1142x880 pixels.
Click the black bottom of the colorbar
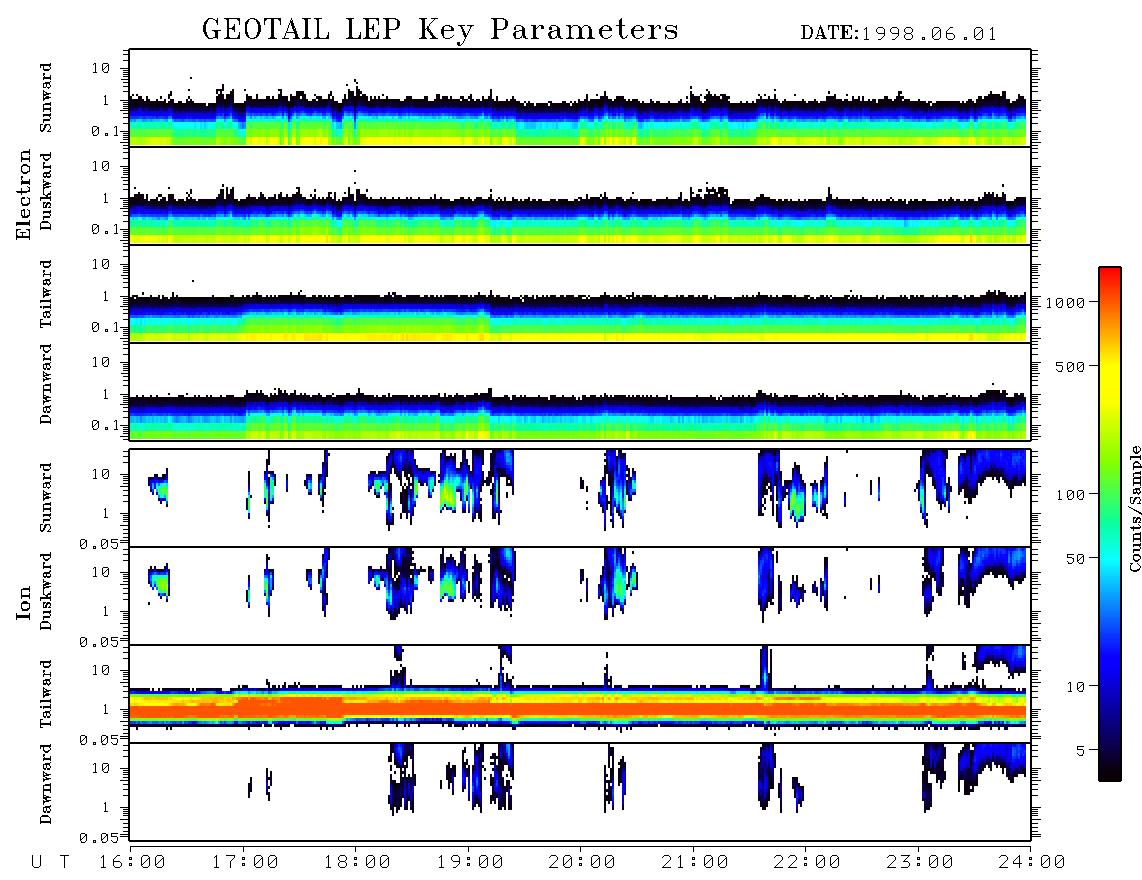point(1110,769)
